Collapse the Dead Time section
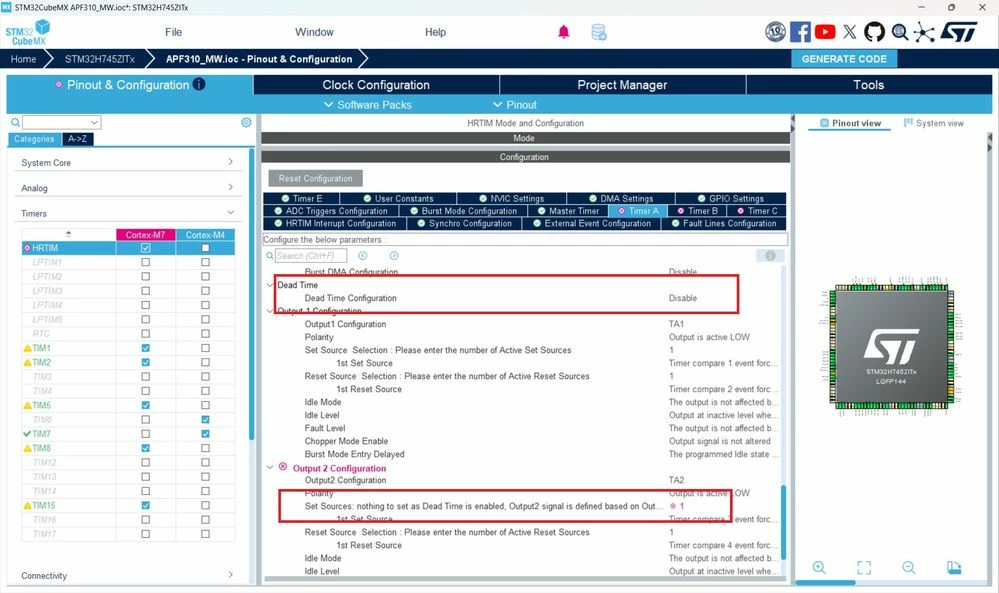 click(x=270, y=285)
